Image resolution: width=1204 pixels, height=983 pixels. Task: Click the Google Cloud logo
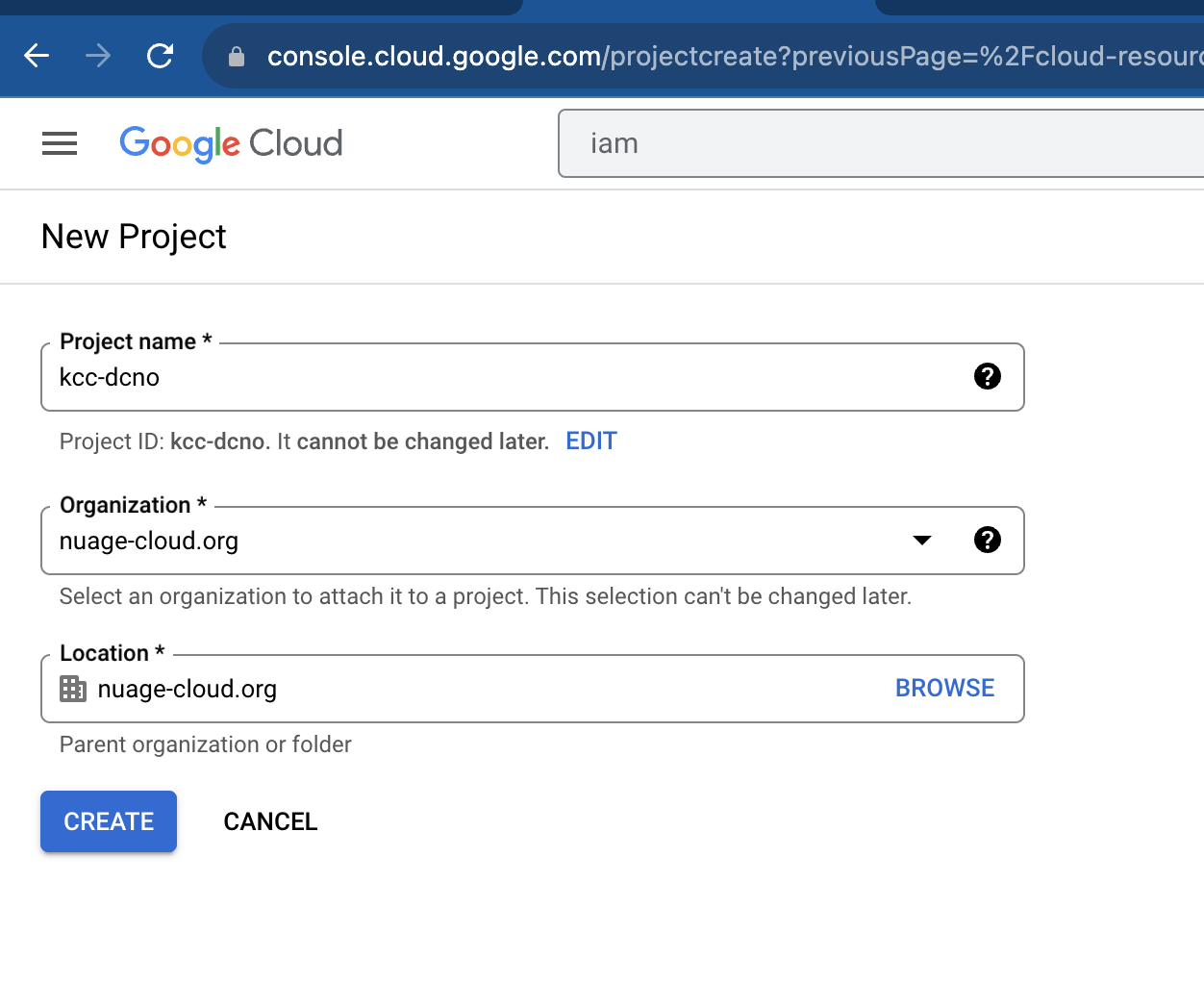(231, 144)
